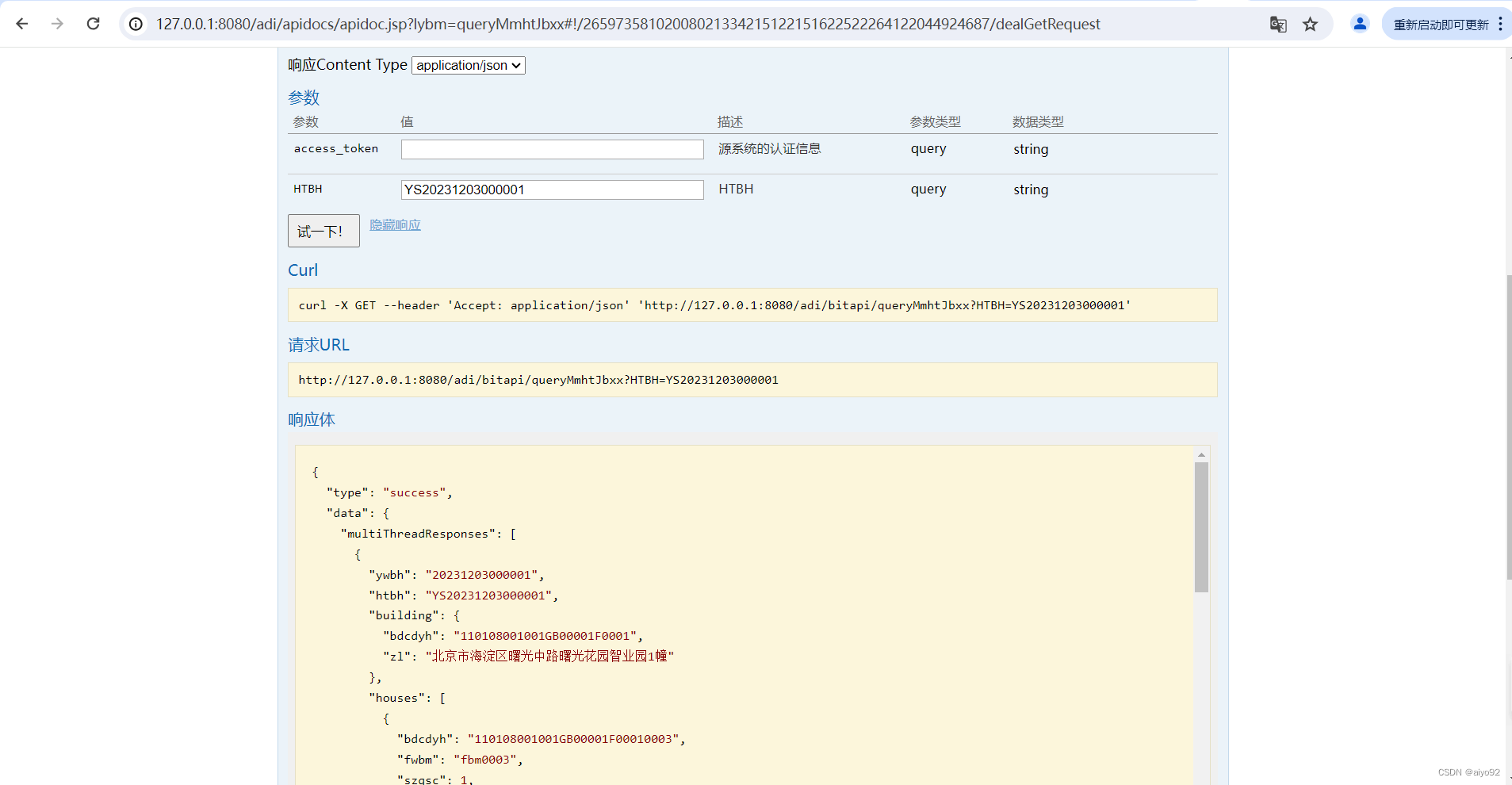Click the 参数 section heading
This screenshot has height=785, width=1512.
click(304, 98)
